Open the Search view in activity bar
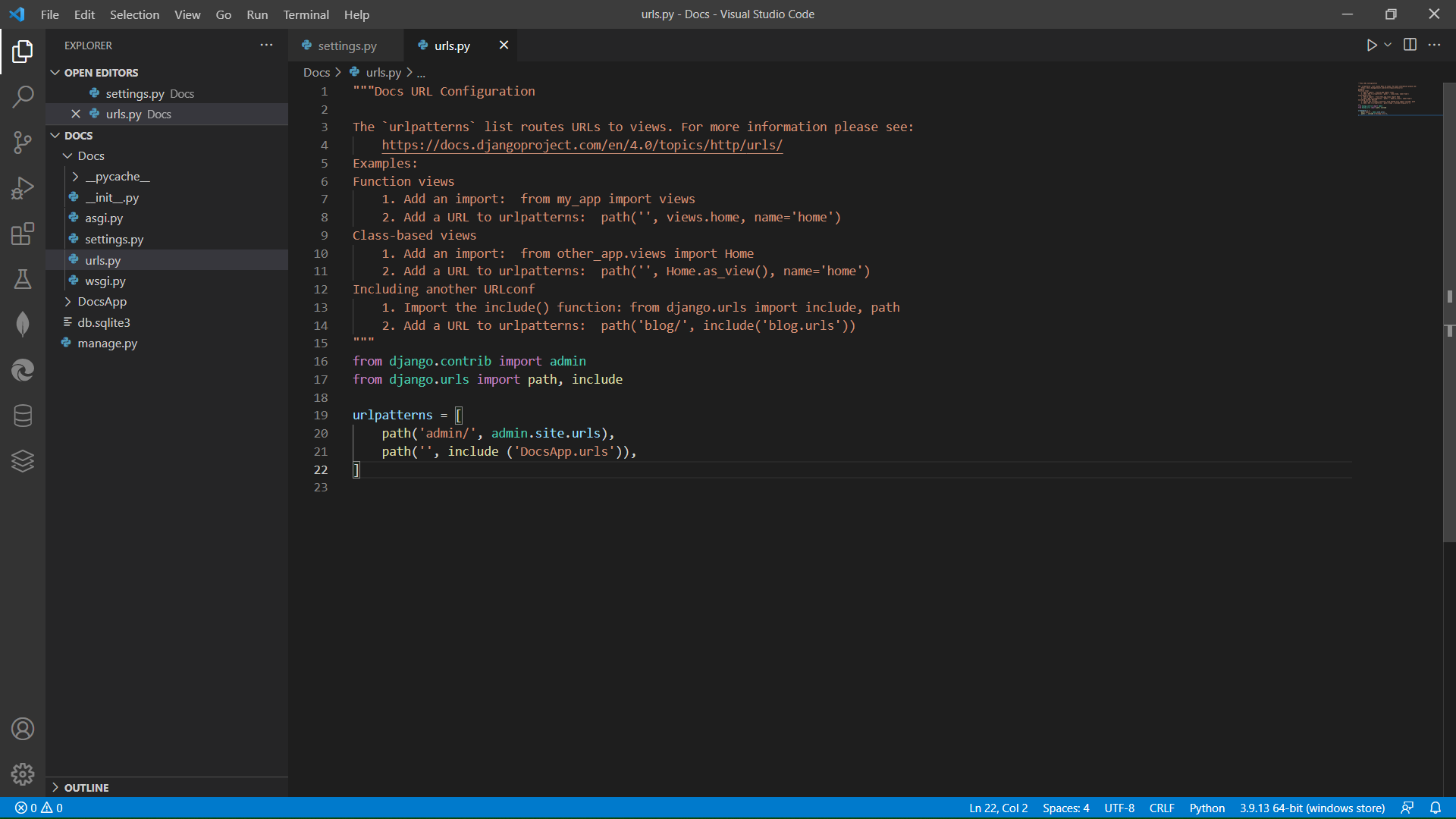Screen dimensions: 1456x819 (x=23, y=96)
